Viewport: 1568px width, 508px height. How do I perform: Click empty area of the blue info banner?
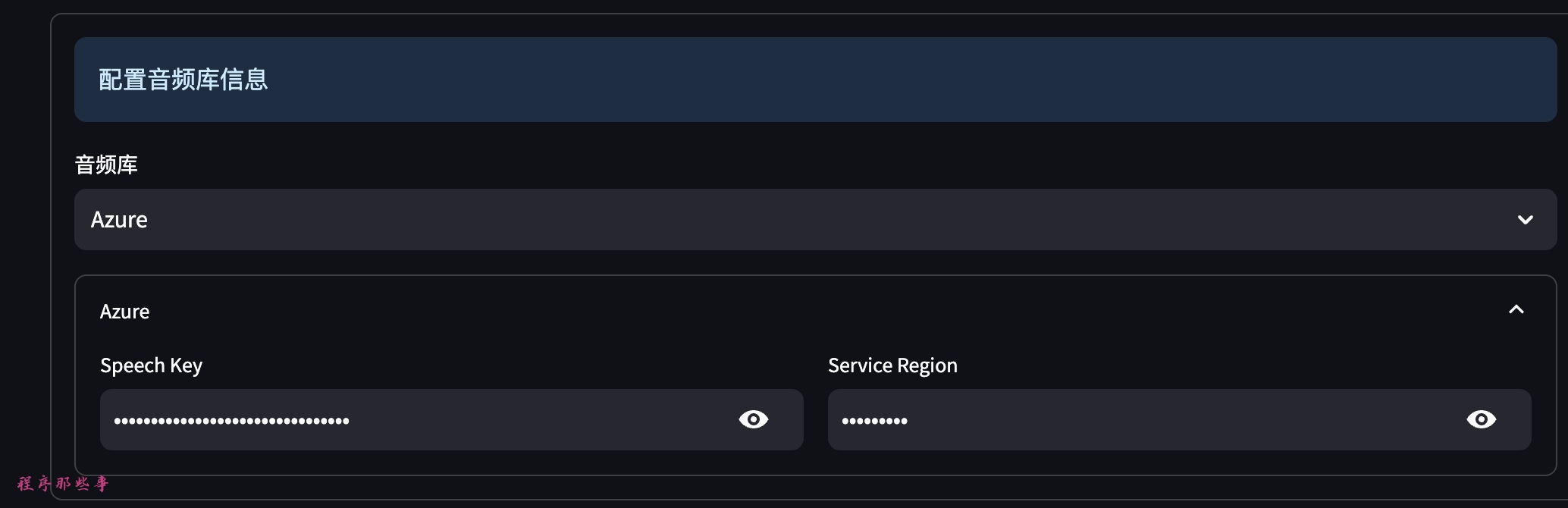tap(910, 80)
